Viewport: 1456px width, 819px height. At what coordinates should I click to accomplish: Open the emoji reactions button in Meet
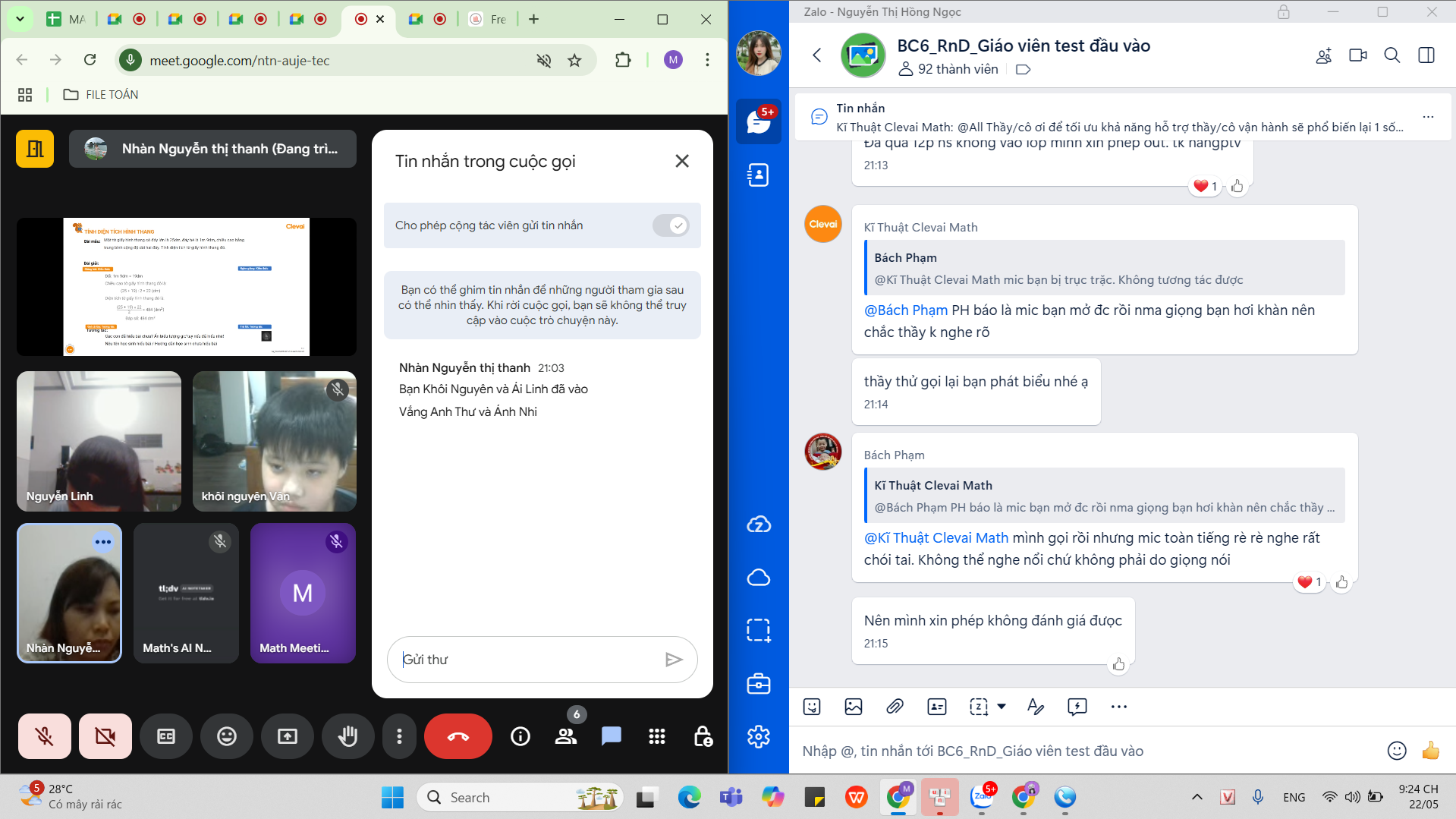coord(227,736)
